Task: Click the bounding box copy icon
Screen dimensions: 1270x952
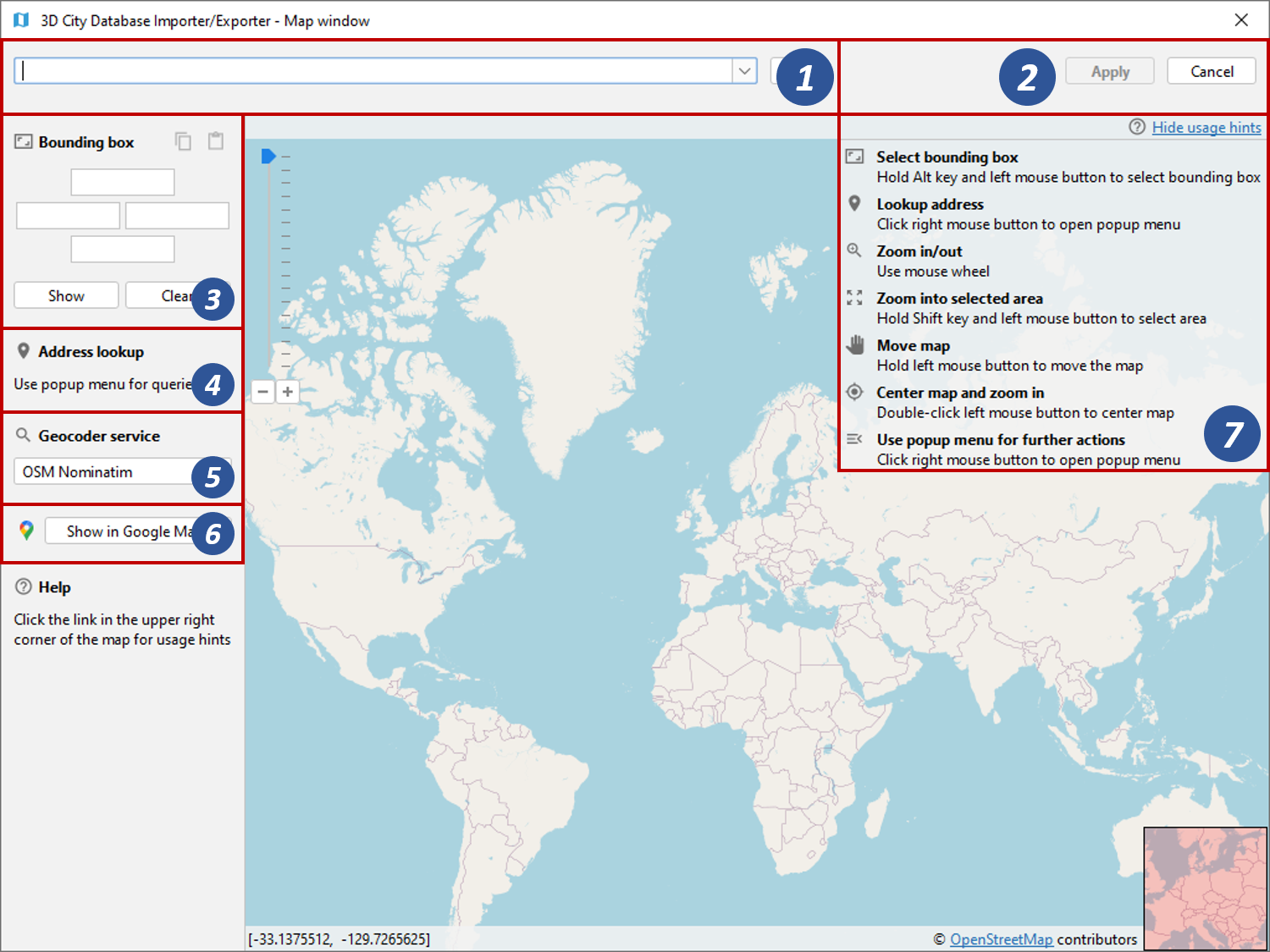Action: click(x=183, y=141)
